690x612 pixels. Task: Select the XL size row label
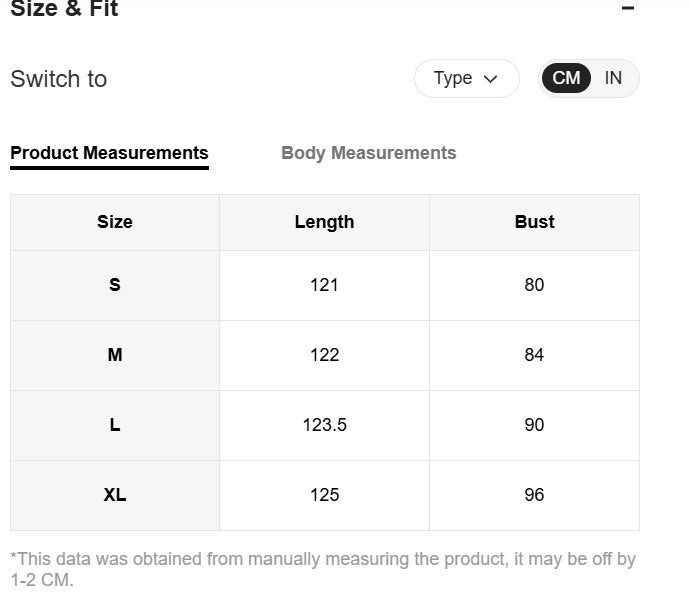click(115, 495)
